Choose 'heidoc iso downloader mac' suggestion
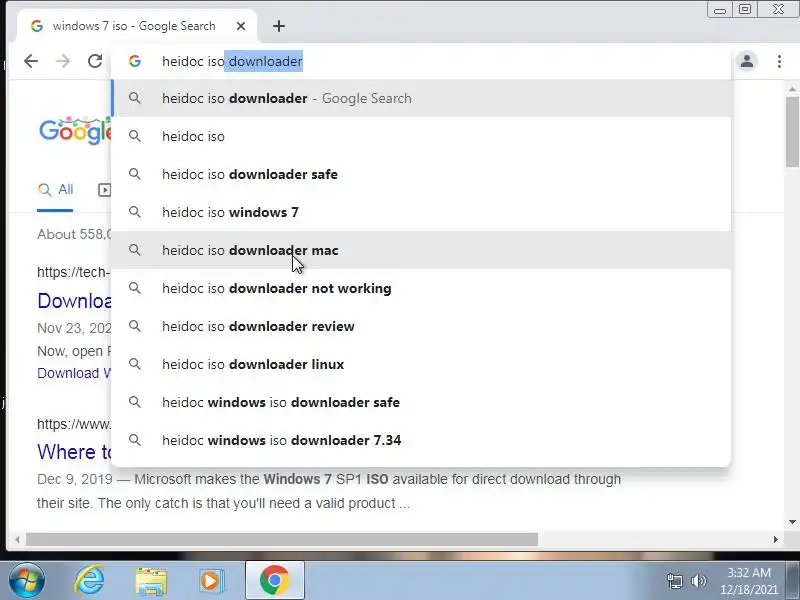Screen dimensions: 800x600 coord(421,250)
